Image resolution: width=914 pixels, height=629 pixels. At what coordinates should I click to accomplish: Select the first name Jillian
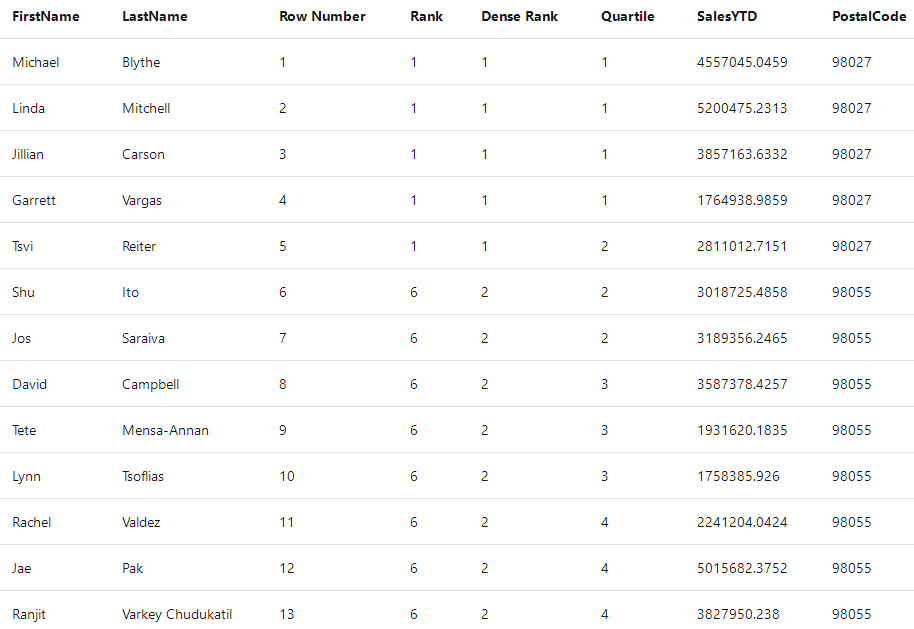coord(28,154)
